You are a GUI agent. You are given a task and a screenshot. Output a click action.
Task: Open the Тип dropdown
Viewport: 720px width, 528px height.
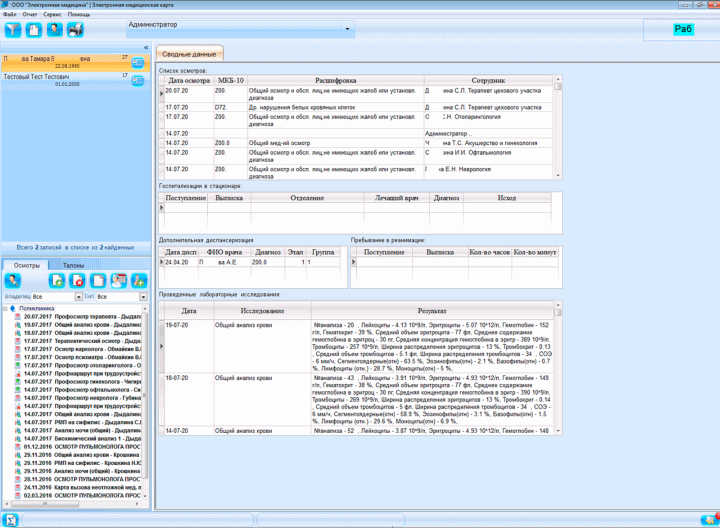click(x=143, y=297)
